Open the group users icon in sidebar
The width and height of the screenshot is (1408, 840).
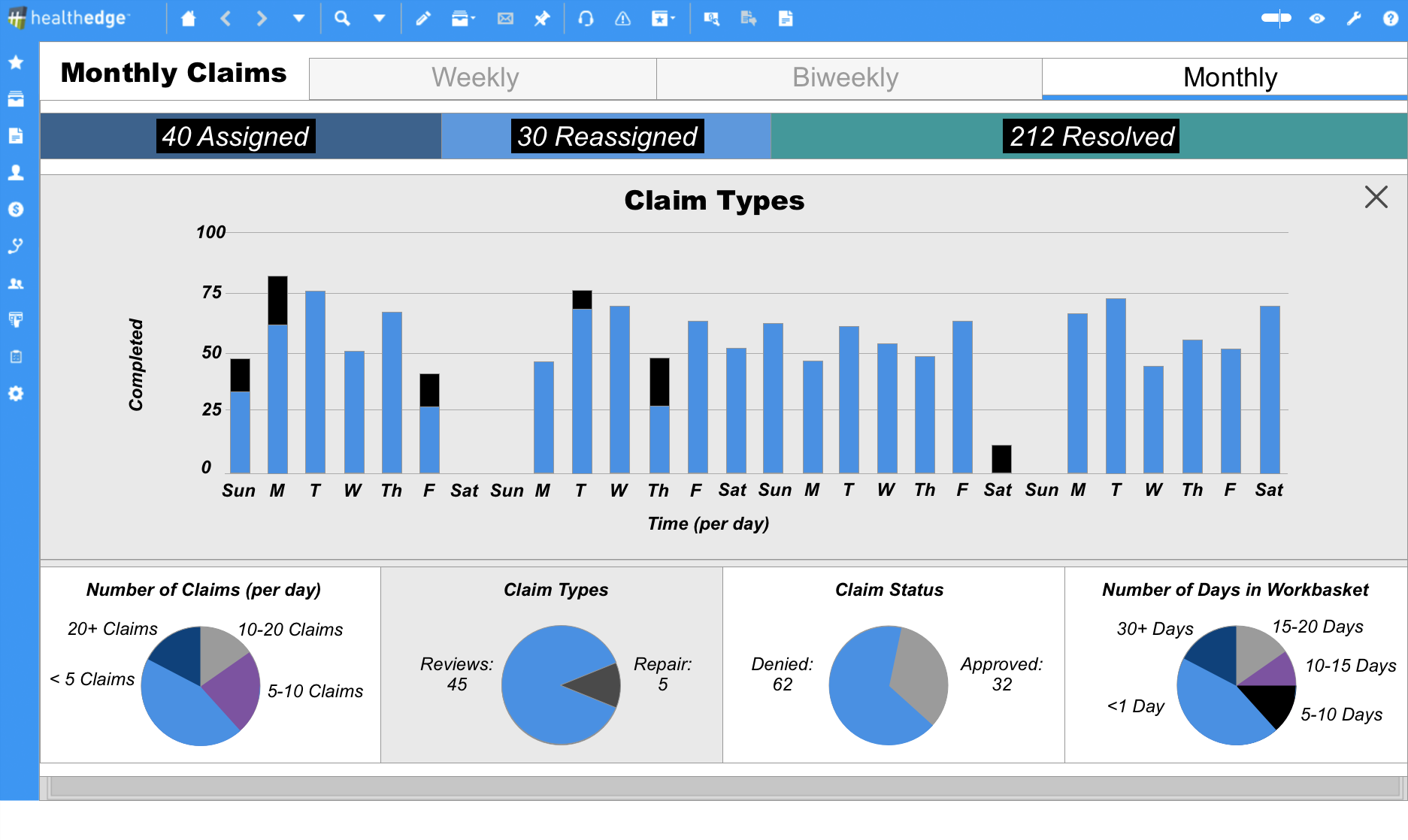(16, 283)
